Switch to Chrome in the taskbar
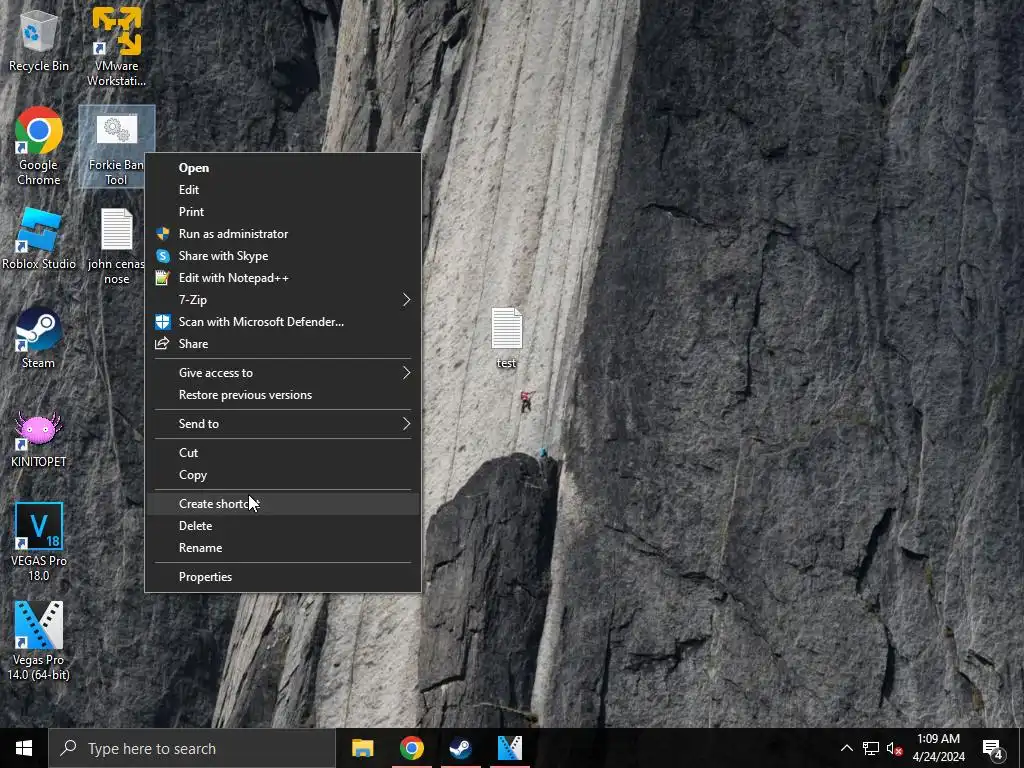Viewport: 1024px width, 768px height. point(411,748)
